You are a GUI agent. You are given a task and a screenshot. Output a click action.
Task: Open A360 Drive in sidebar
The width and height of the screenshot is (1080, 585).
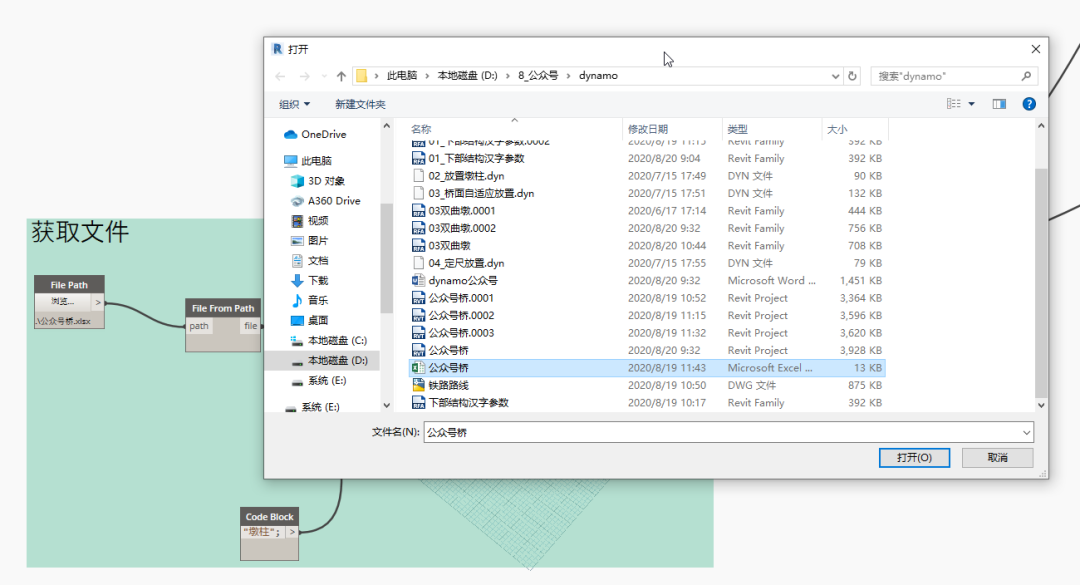click(325, 201)
